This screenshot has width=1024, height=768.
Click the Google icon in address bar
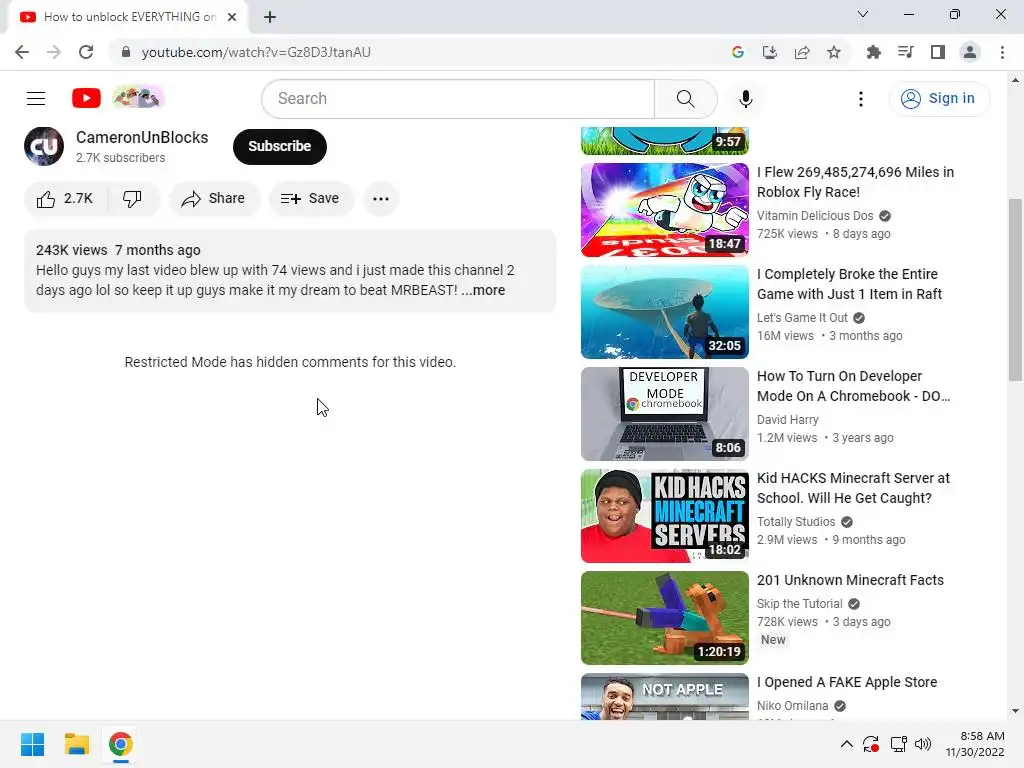click(738, 52)
